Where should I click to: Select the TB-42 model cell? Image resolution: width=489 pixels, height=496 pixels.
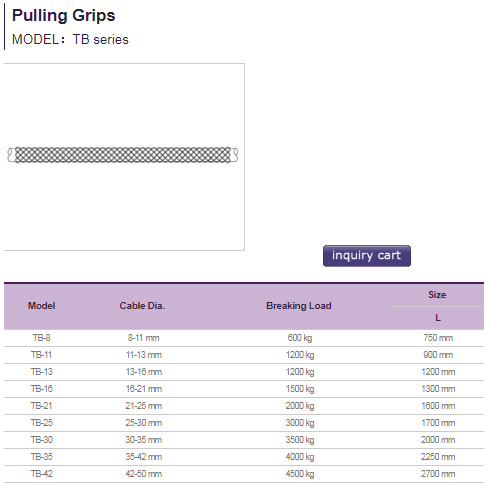tap(42, 474)
